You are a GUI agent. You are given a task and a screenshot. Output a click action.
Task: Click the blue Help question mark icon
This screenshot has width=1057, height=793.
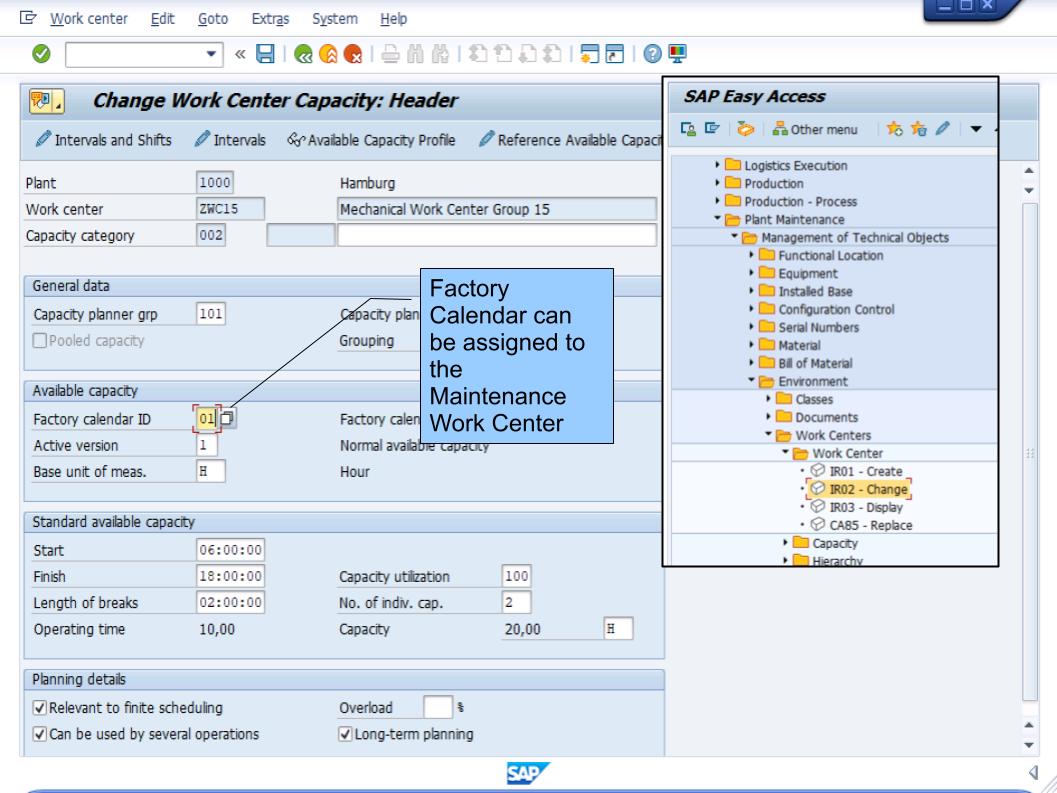coord(652,54)
